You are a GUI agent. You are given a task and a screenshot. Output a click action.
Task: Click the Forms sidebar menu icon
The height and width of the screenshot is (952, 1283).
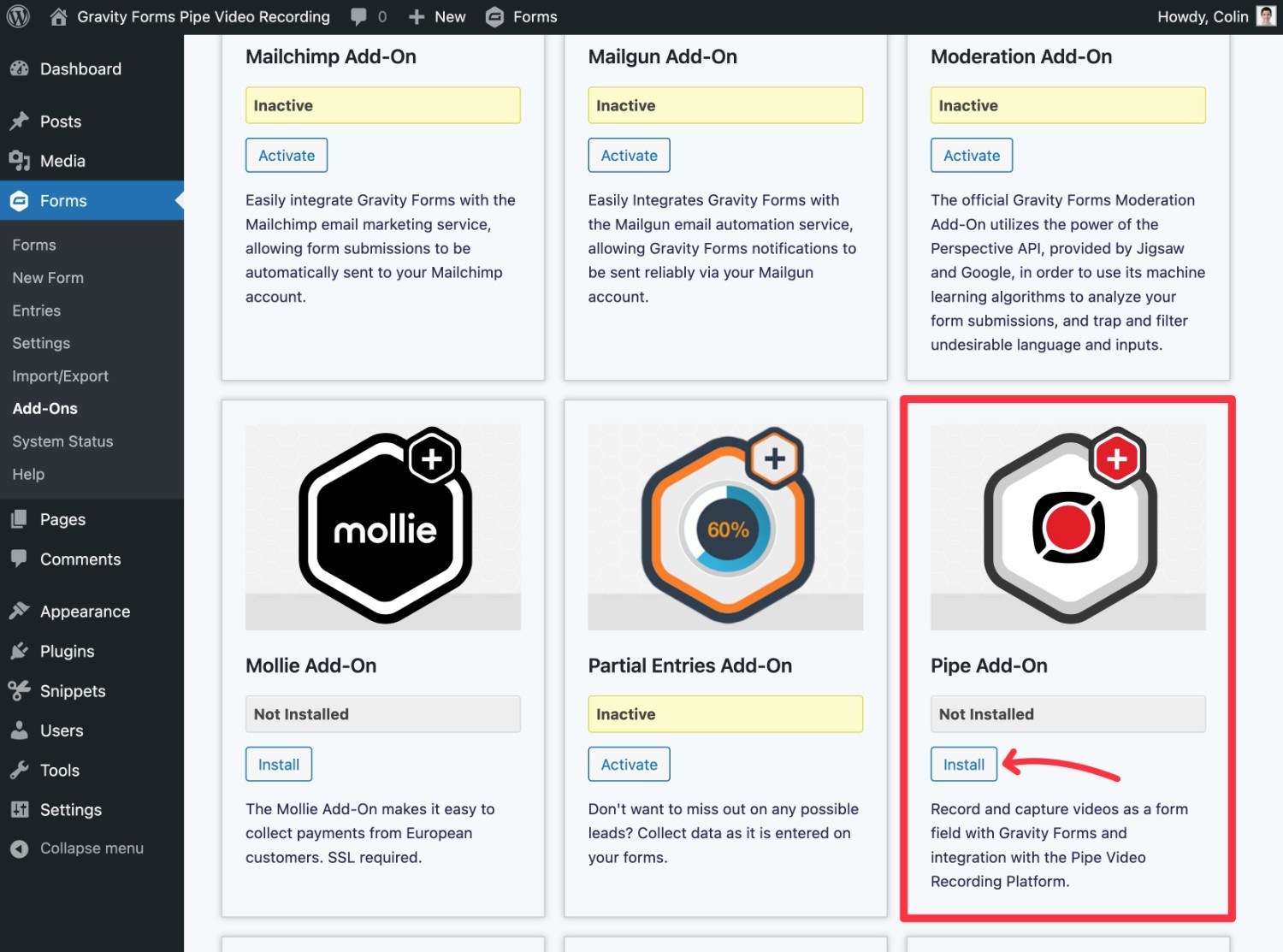20,201
